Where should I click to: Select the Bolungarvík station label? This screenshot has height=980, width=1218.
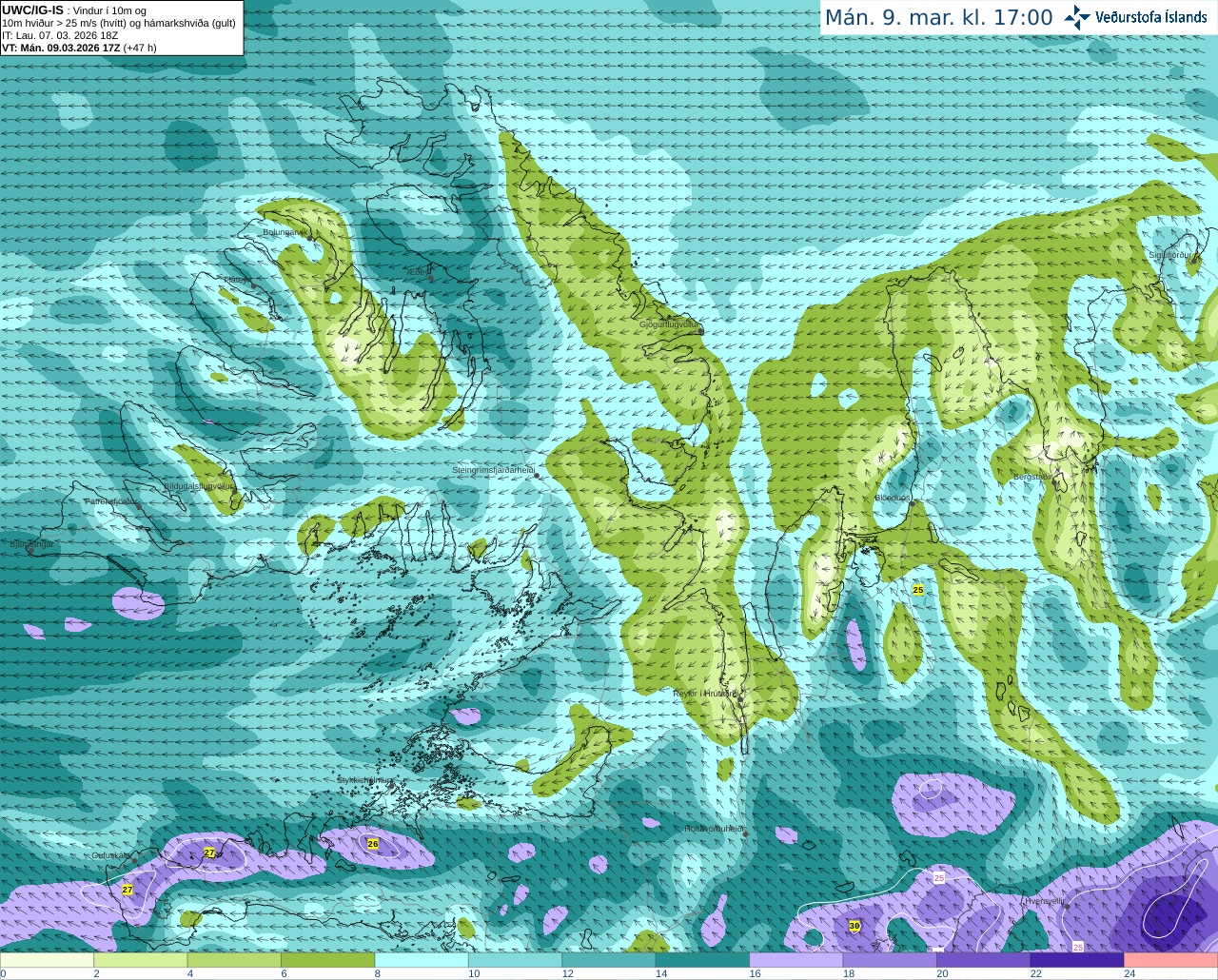pyautogui.click(x=285, y=232)
